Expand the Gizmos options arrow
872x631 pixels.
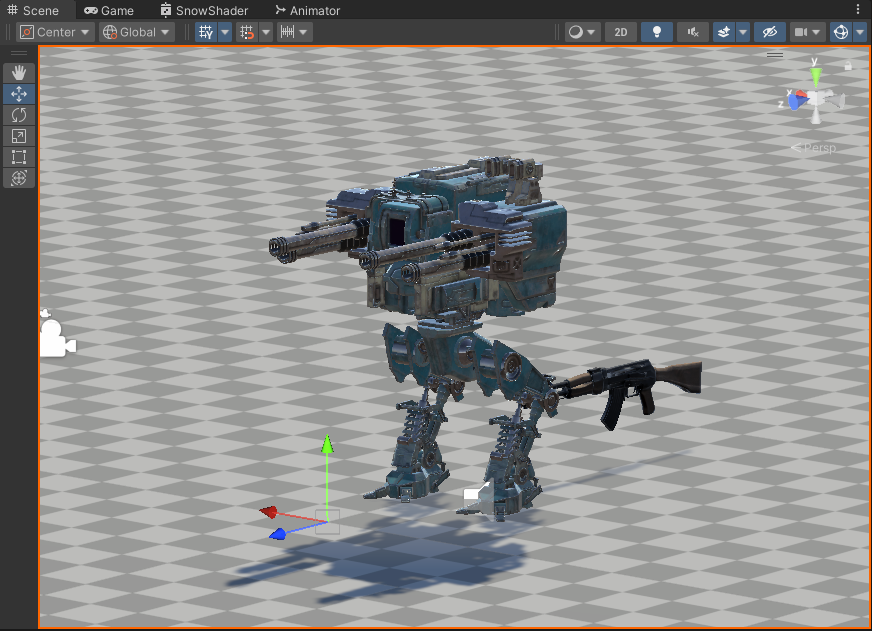pos(860,32)
